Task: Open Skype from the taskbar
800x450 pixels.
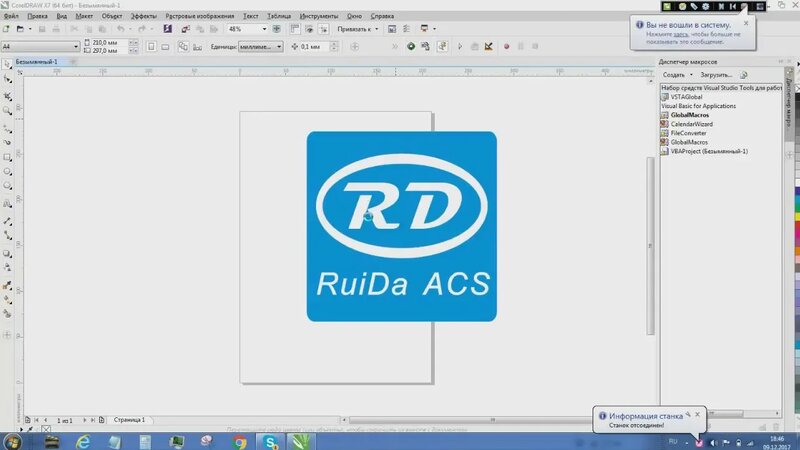Action: tap(270, 442)
